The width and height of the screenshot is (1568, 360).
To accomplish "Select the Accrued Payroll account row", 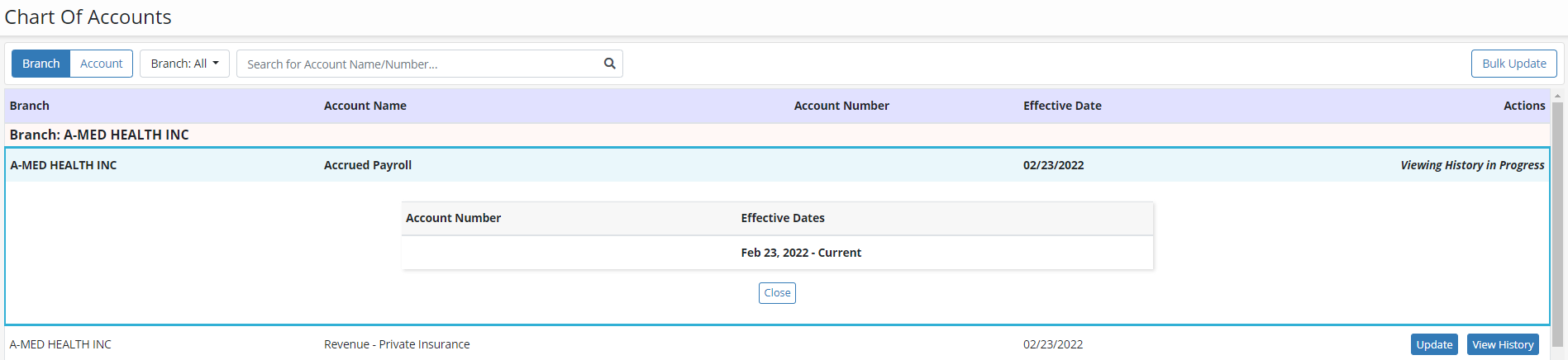I will click(x=368, y=165).
